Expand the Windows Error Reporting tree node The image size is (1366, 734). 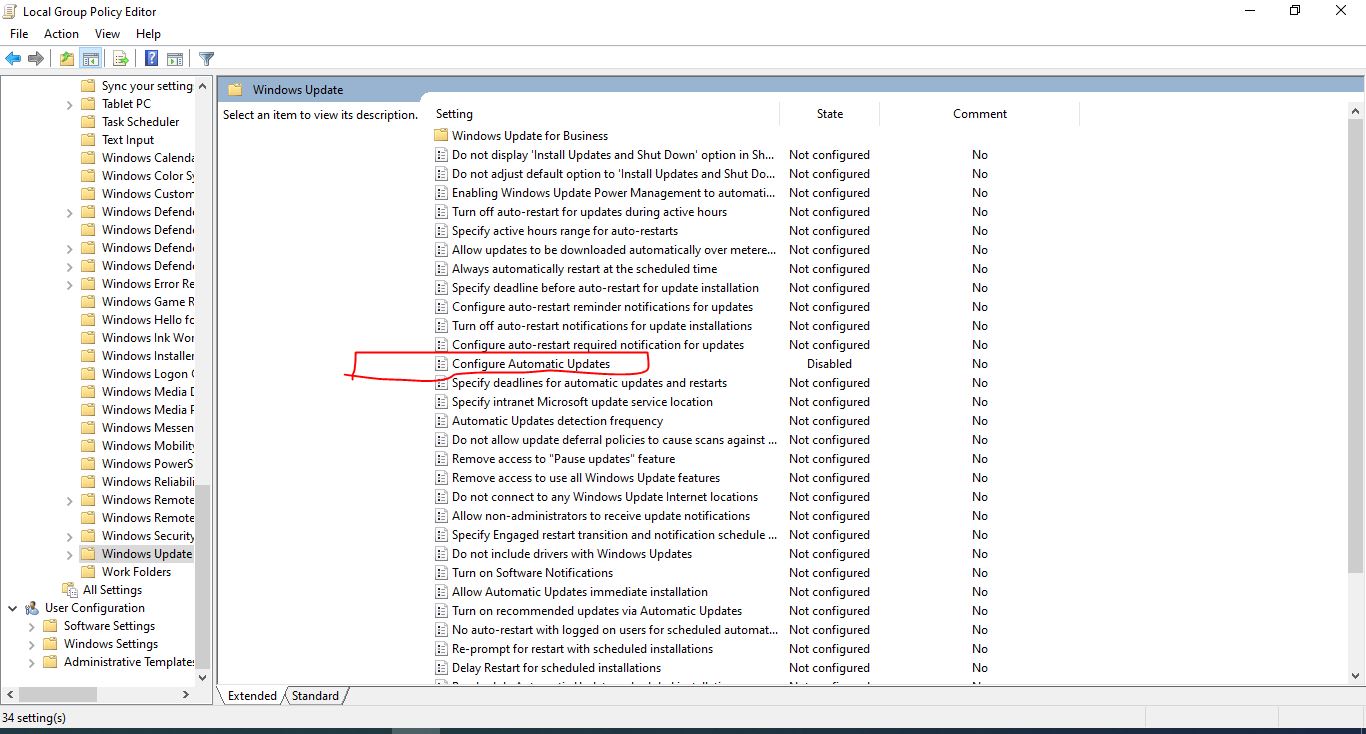pyautogui.click(x=69, y=284)
